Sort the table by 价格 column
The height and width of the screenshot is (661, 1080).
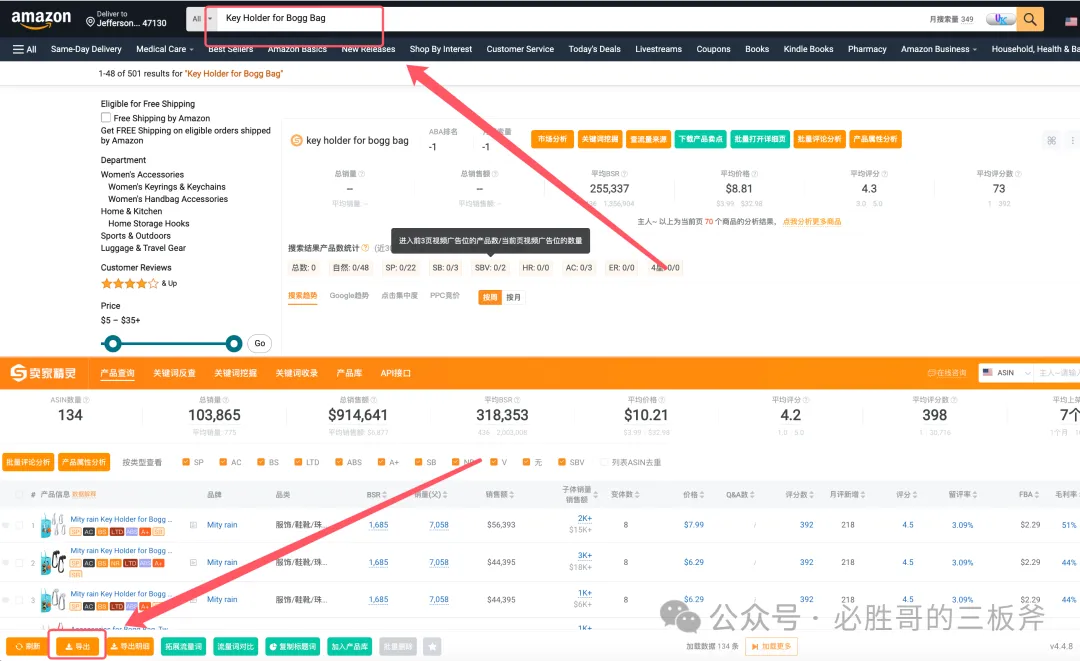click(694, 494)
